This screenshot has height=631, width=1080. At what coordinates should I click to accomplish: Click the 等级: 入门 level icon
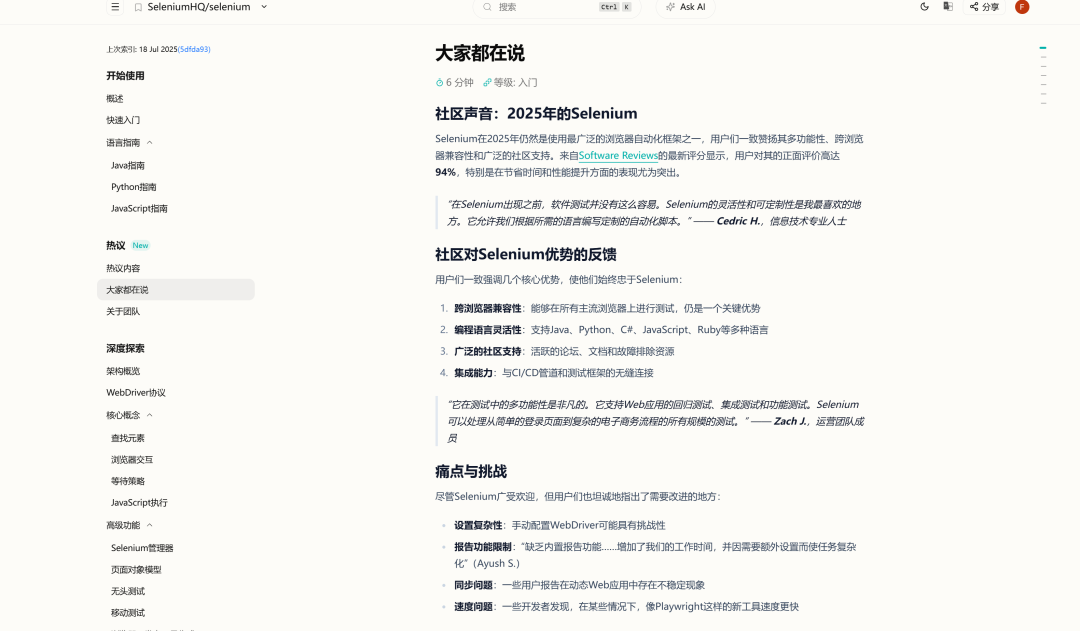pos(487,83)
